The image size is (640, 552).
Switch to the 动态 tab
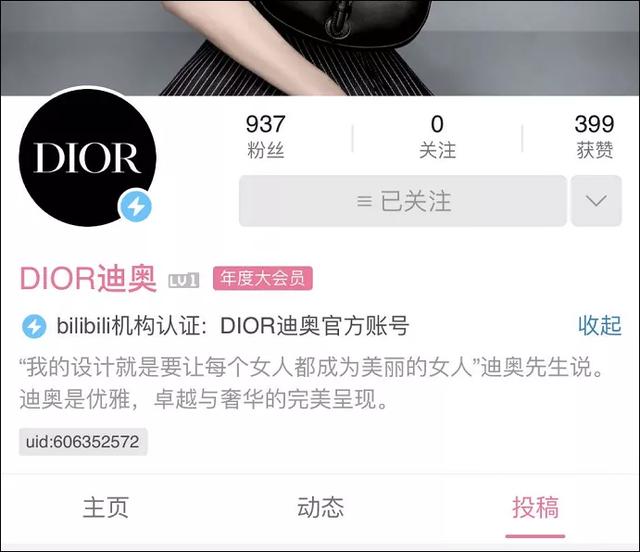pos(320,507)
